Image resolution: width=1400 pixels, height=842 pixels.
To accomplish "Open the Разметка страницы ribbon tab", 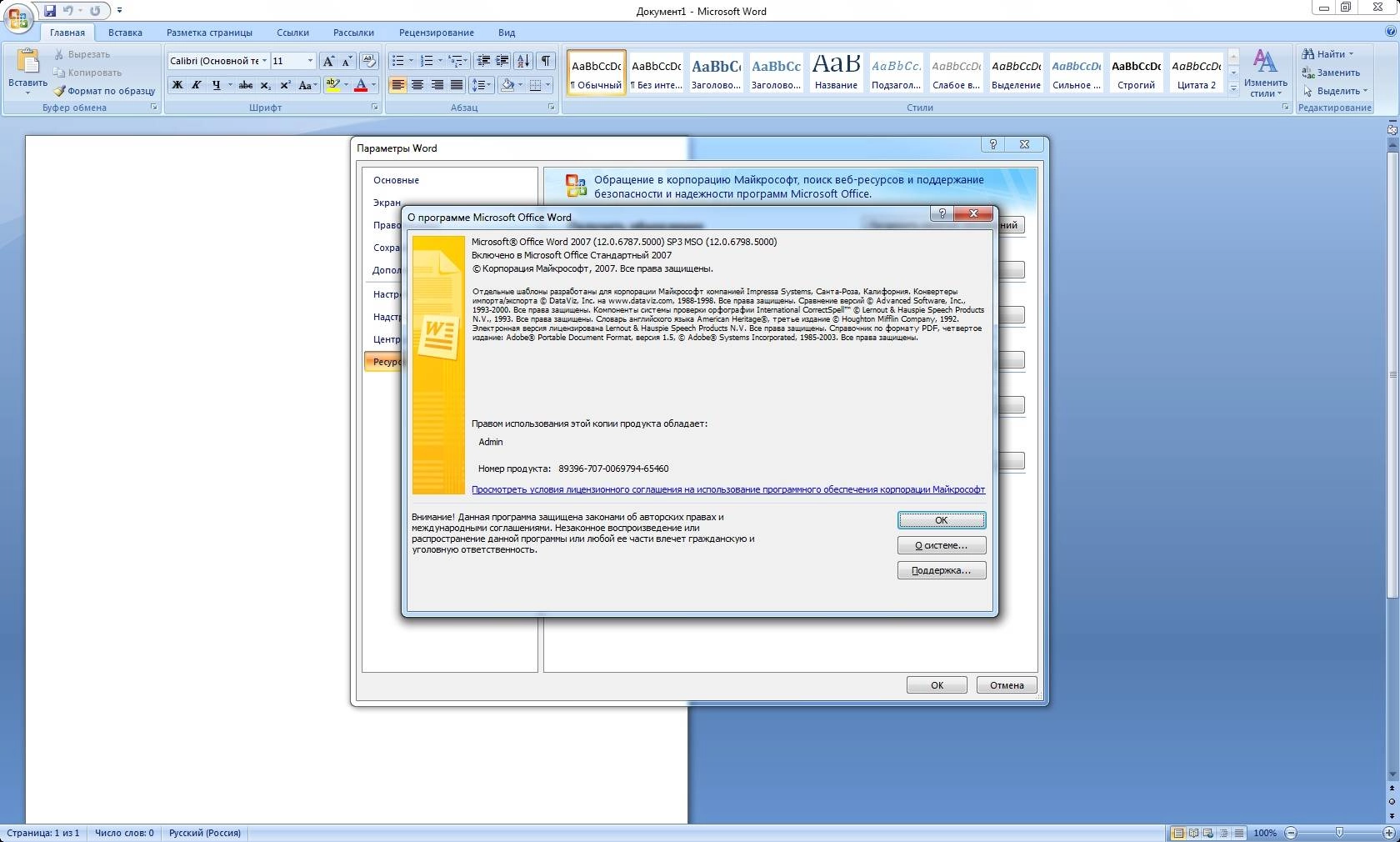I will click(x=209, y=33).
